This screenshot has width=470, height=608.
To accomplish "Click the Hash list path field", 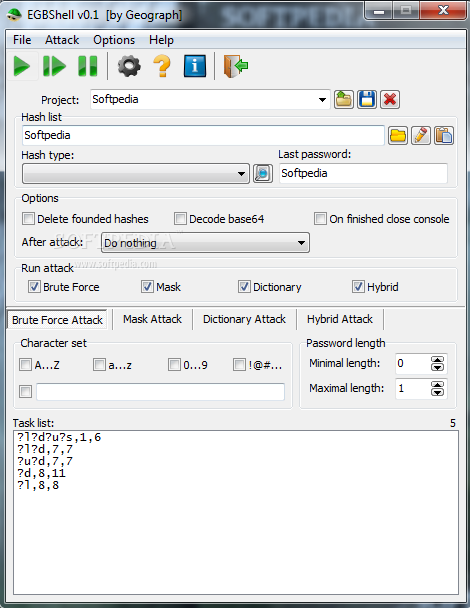I will tap(203, 135).
